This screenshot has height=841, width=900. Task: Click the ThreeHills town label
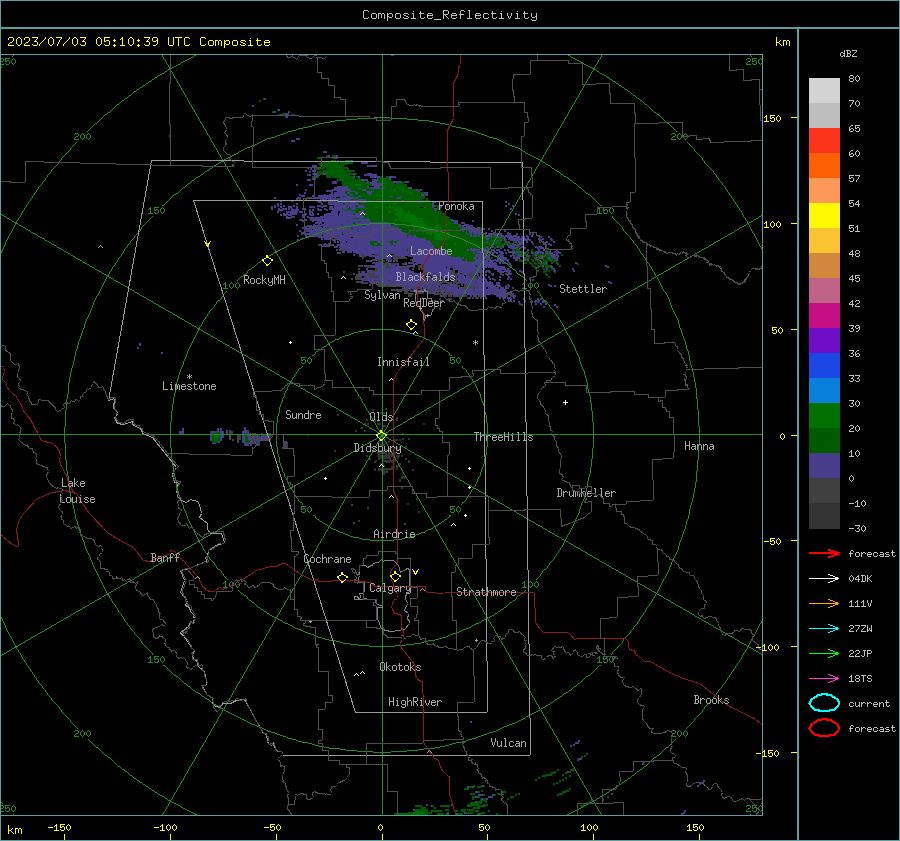[503, 437]
